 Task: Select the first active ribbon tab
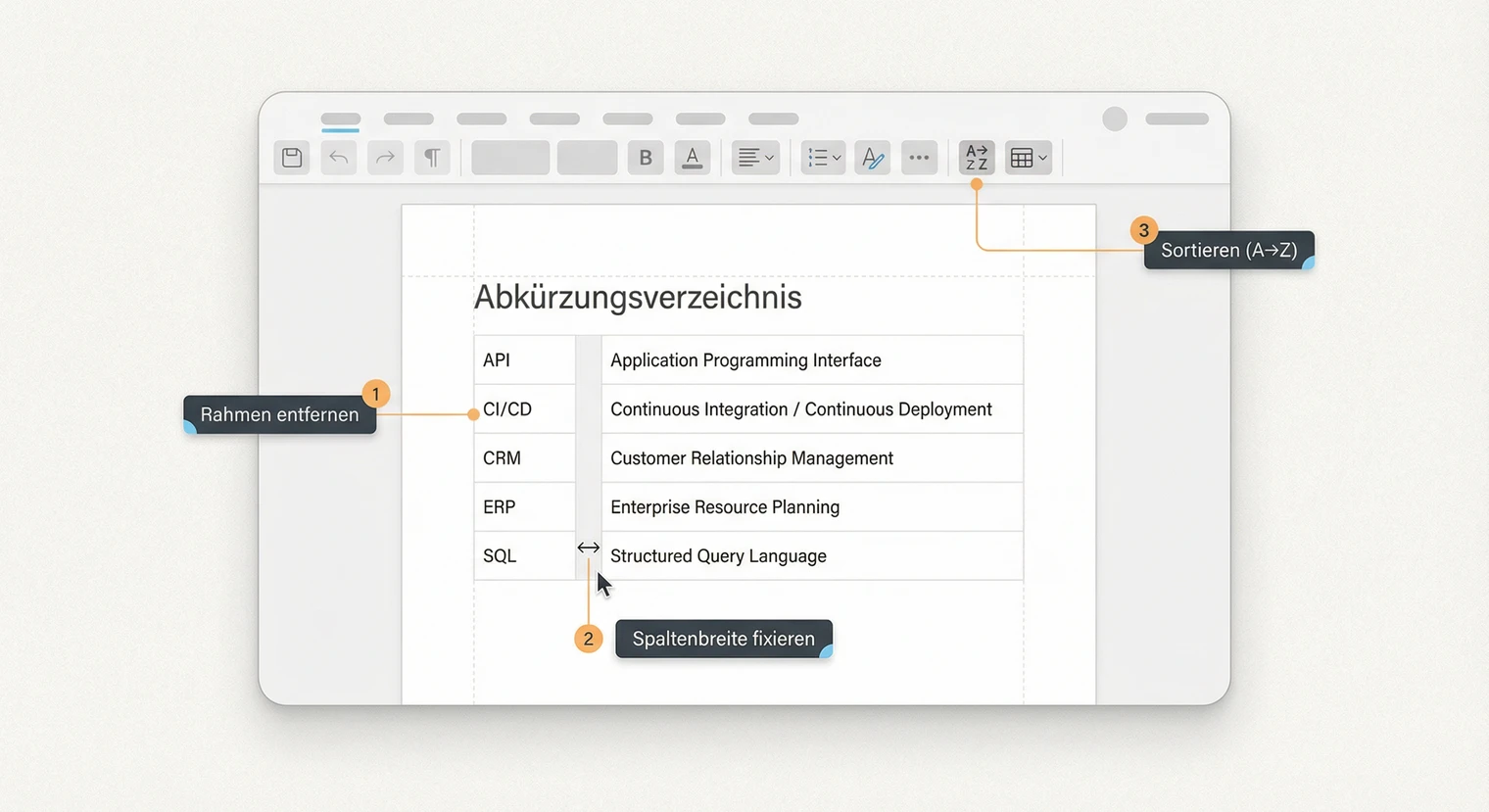click(341, 119)
